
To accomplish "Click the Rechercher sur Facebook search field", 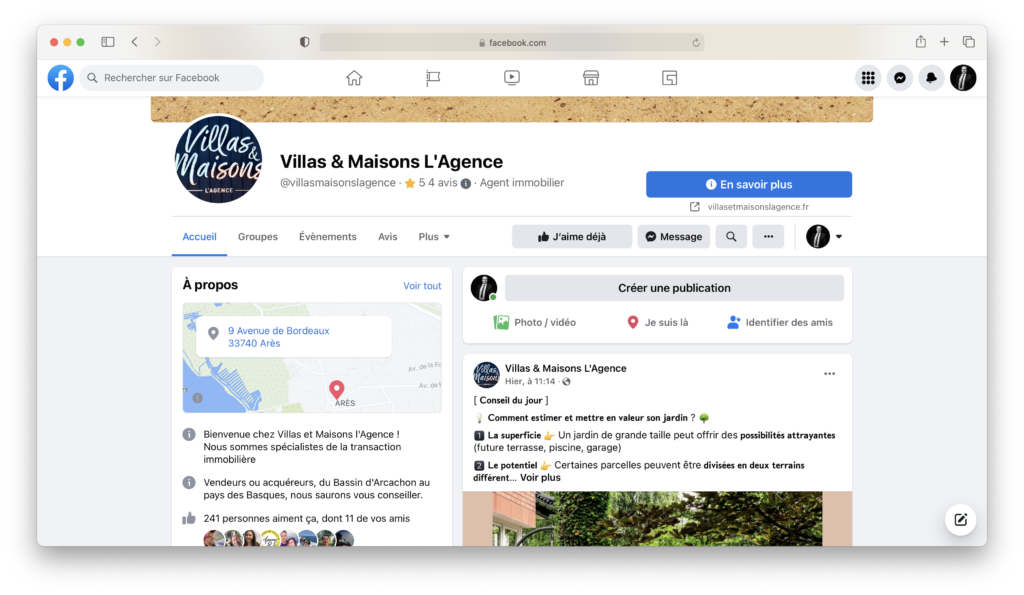I will pyautogui.click(x=172, y=78).
